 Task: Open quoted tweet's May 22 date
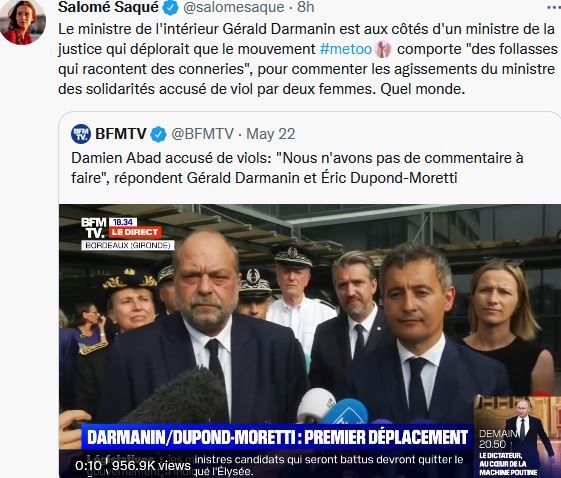[270, 135]
